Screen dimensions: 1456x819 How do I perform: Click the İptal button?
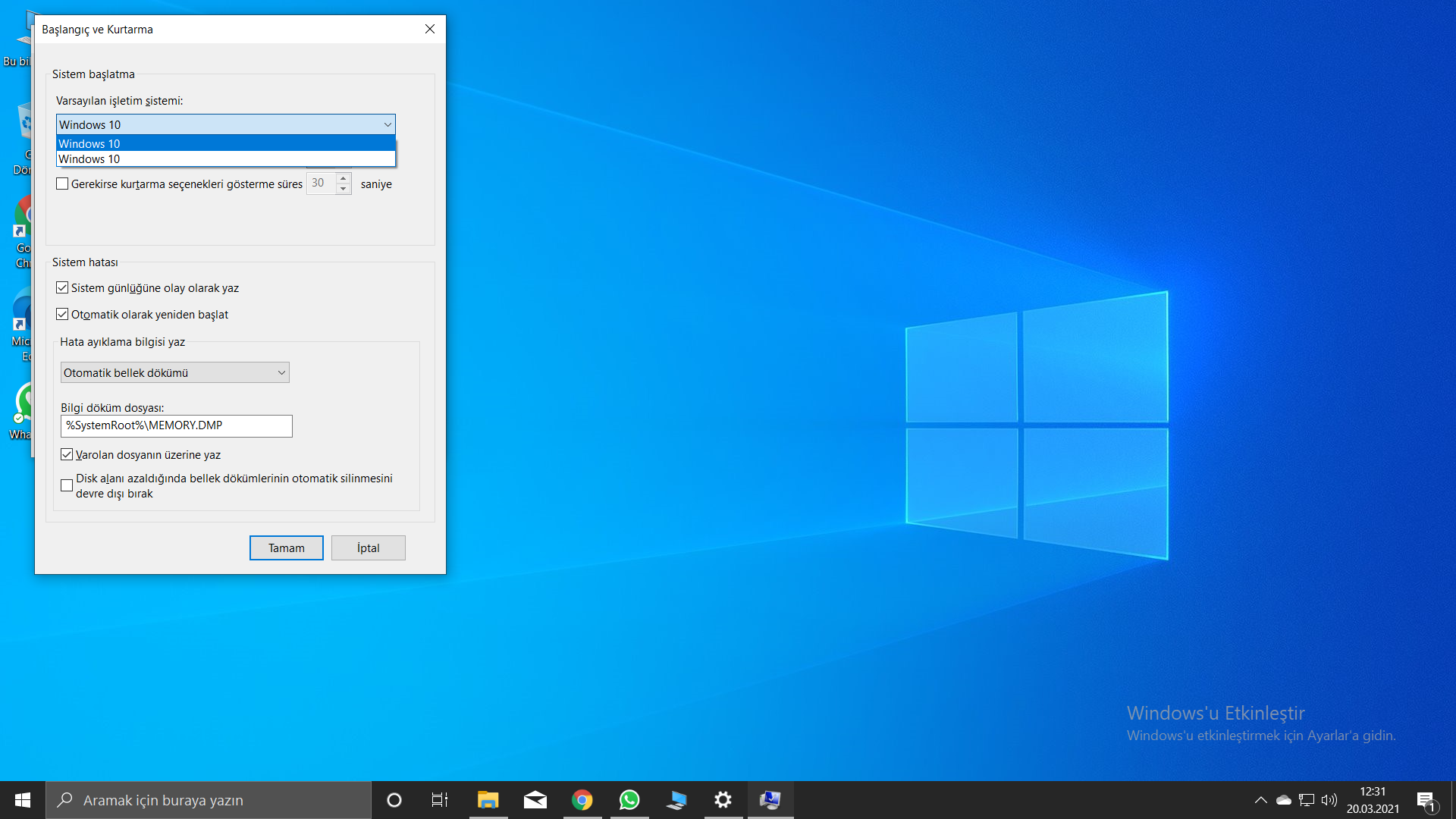click(x=368, y=548)
